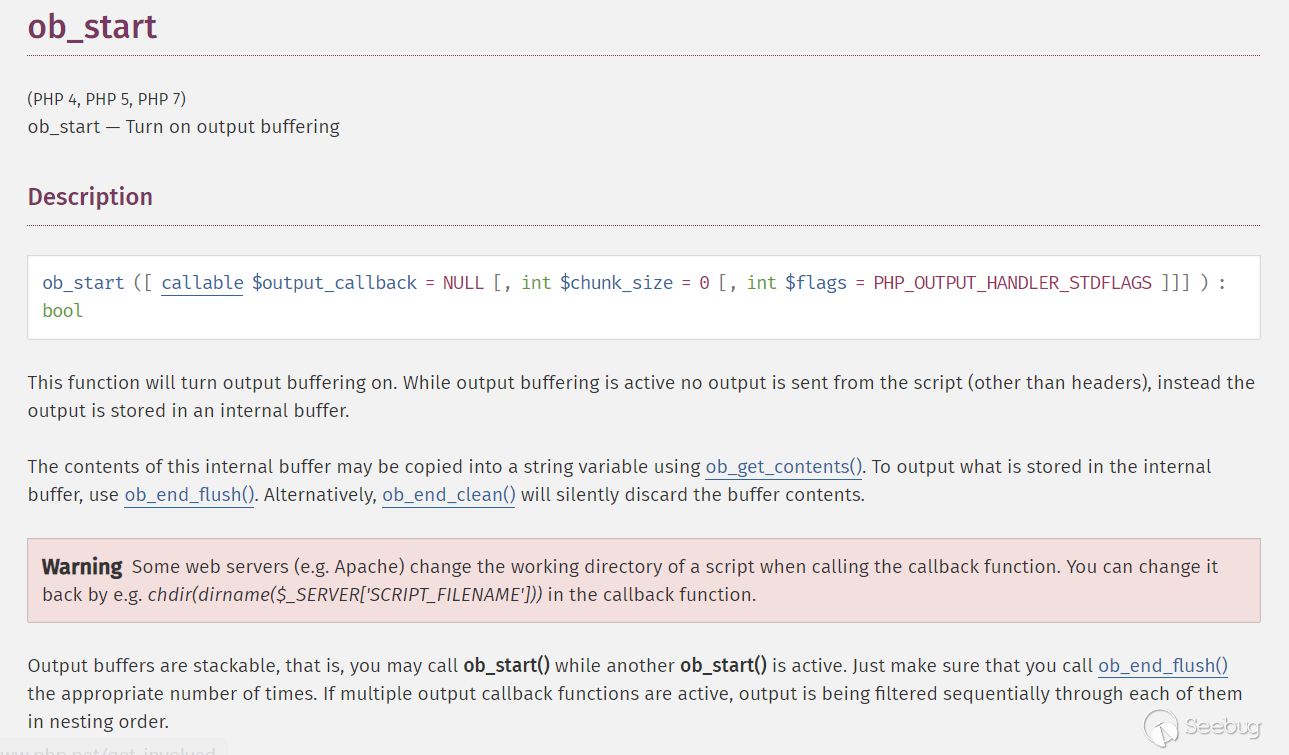Viewport: 1289px width, 755px height.
Task: Select the ob_start function name in the signature
Action: click(x=83, y=283)
